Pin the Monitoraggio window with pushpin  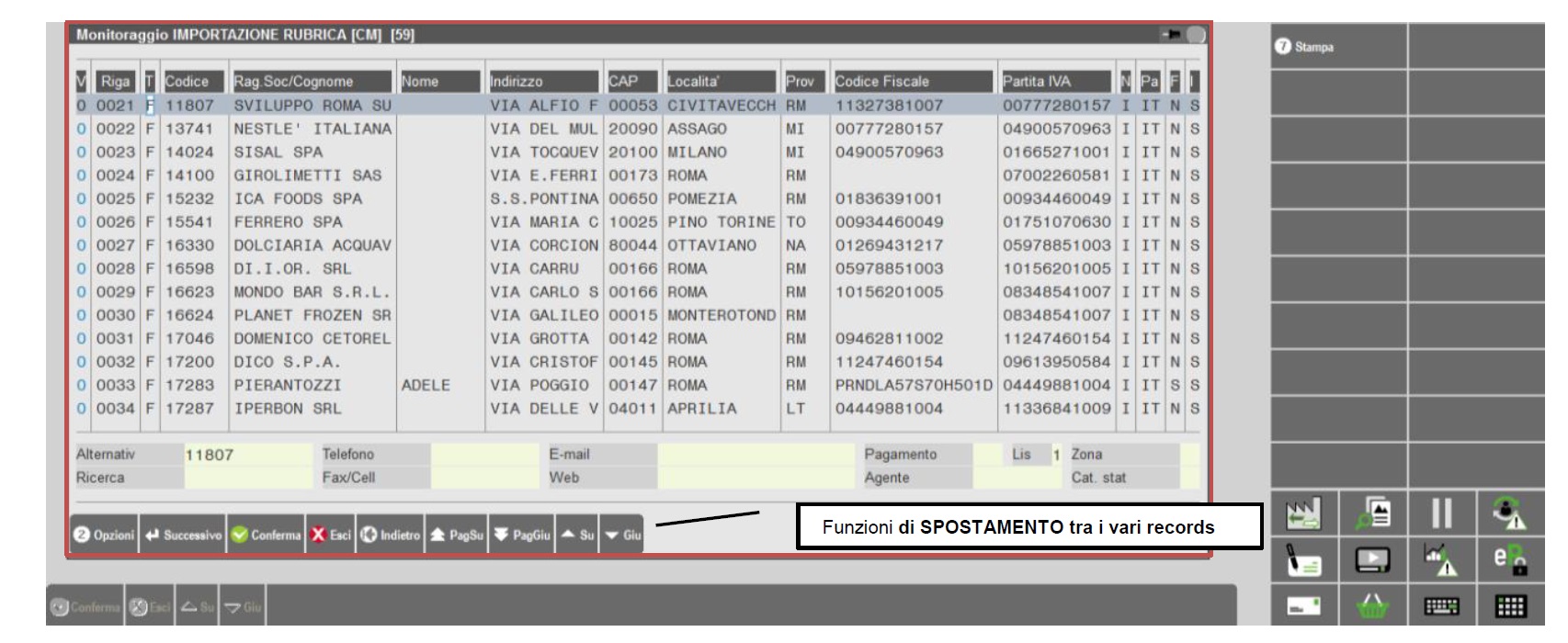(x=1171, y=35)
